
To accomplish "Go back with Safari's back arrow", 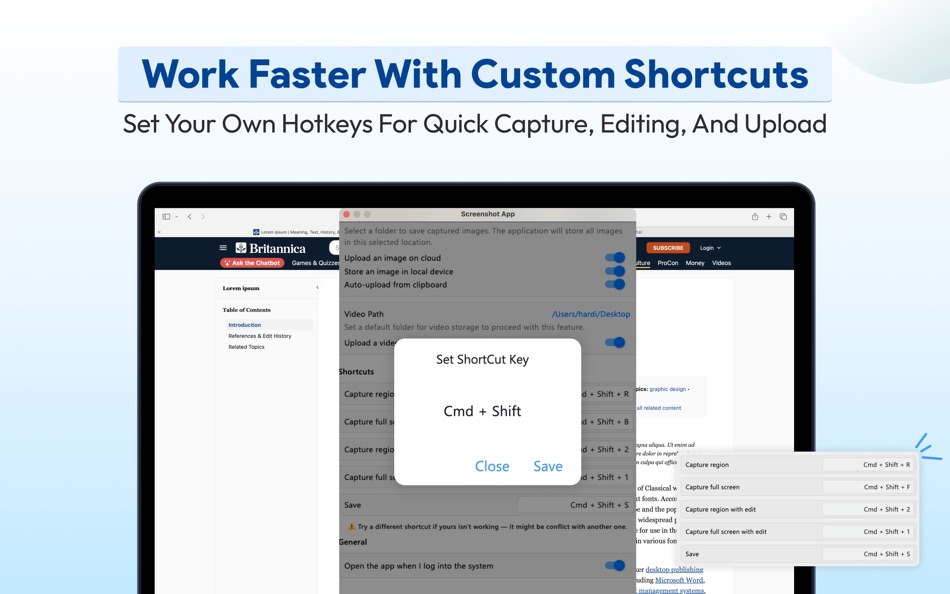I will coord(190,216).
